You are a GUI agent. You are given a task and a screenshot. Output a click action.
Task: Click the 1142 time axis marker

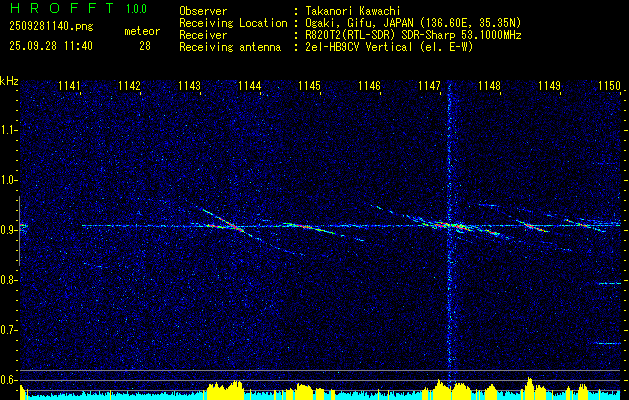click(x=130, y=86)
